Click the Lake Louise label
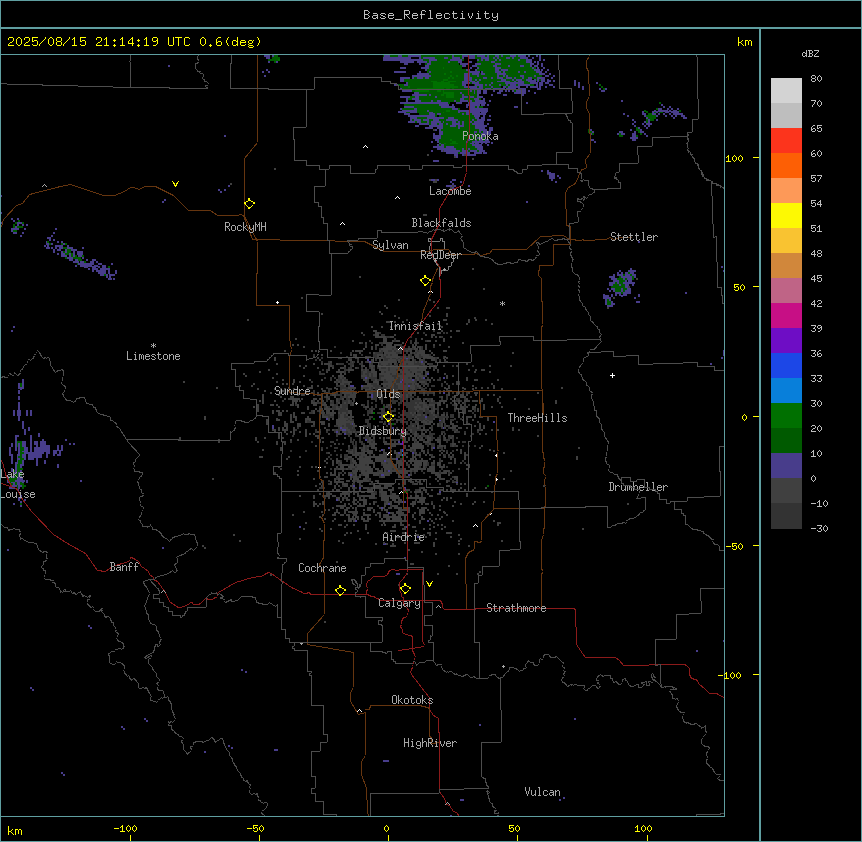862x842 pixels. click(16, 484)
